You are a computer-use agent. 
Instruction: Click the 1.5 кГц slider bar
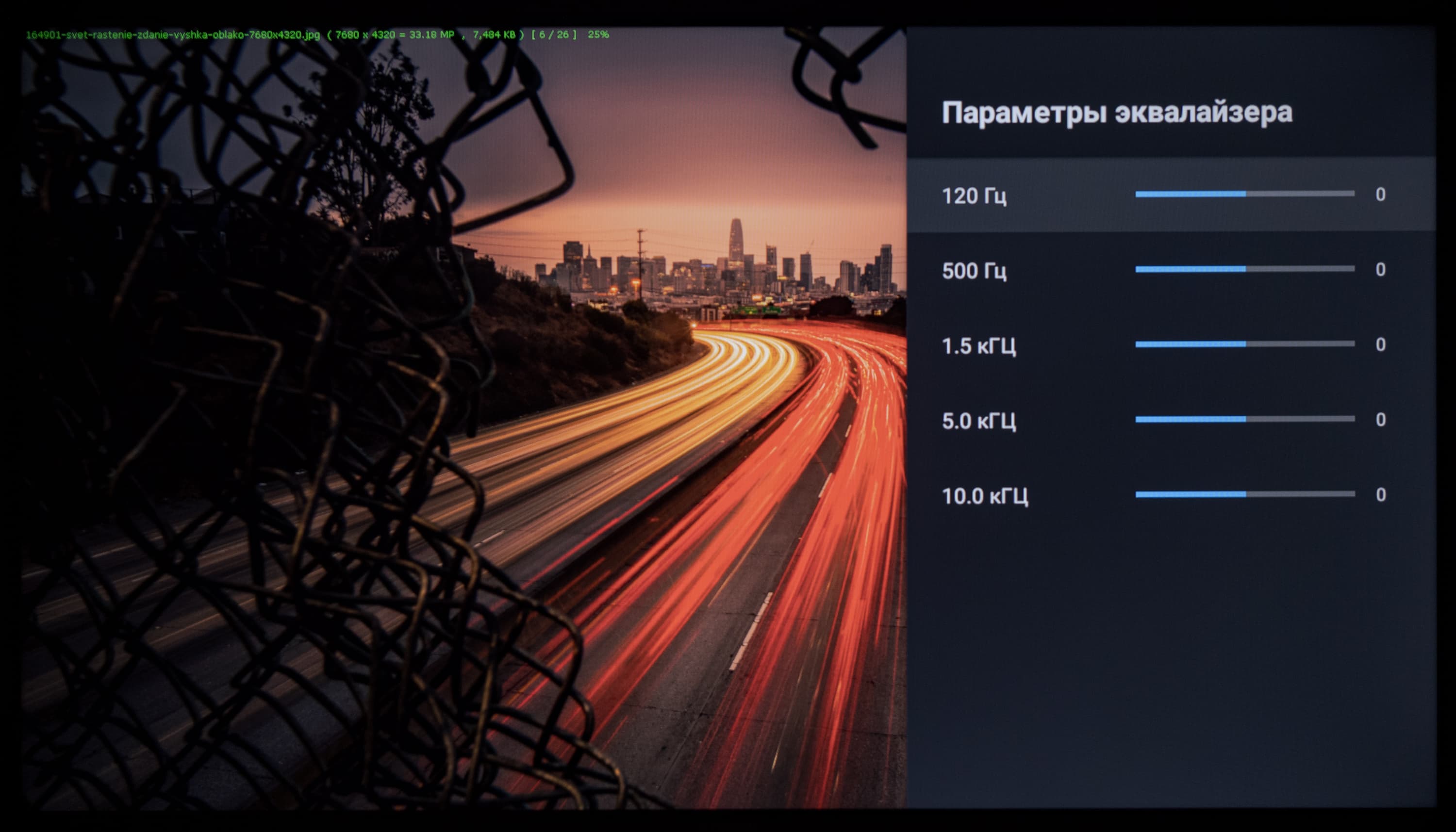1244,344
